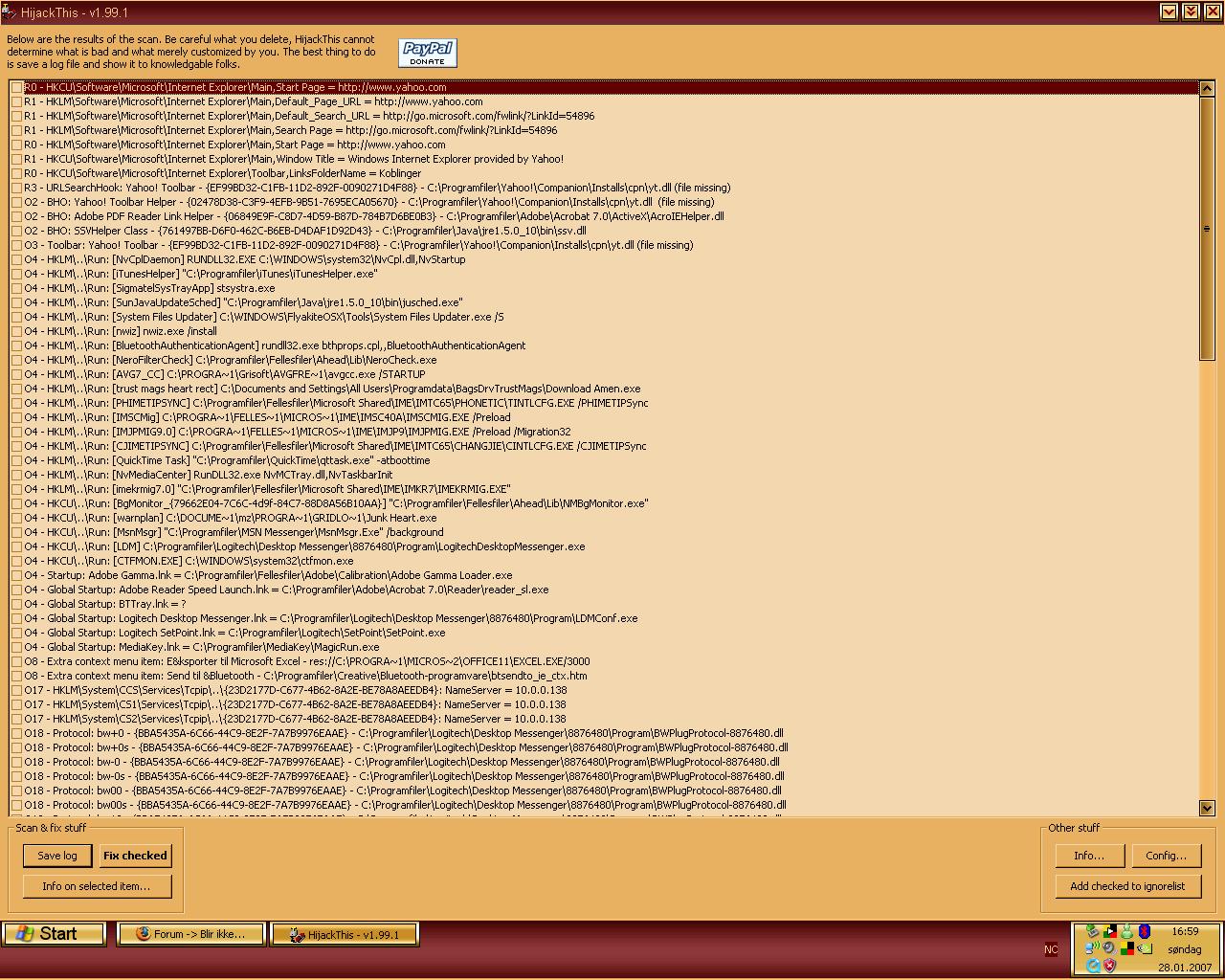Check the O4 Global Startup BTTray.lnk box
This screenshot has height=980, width=1225.
pos(16,604)
